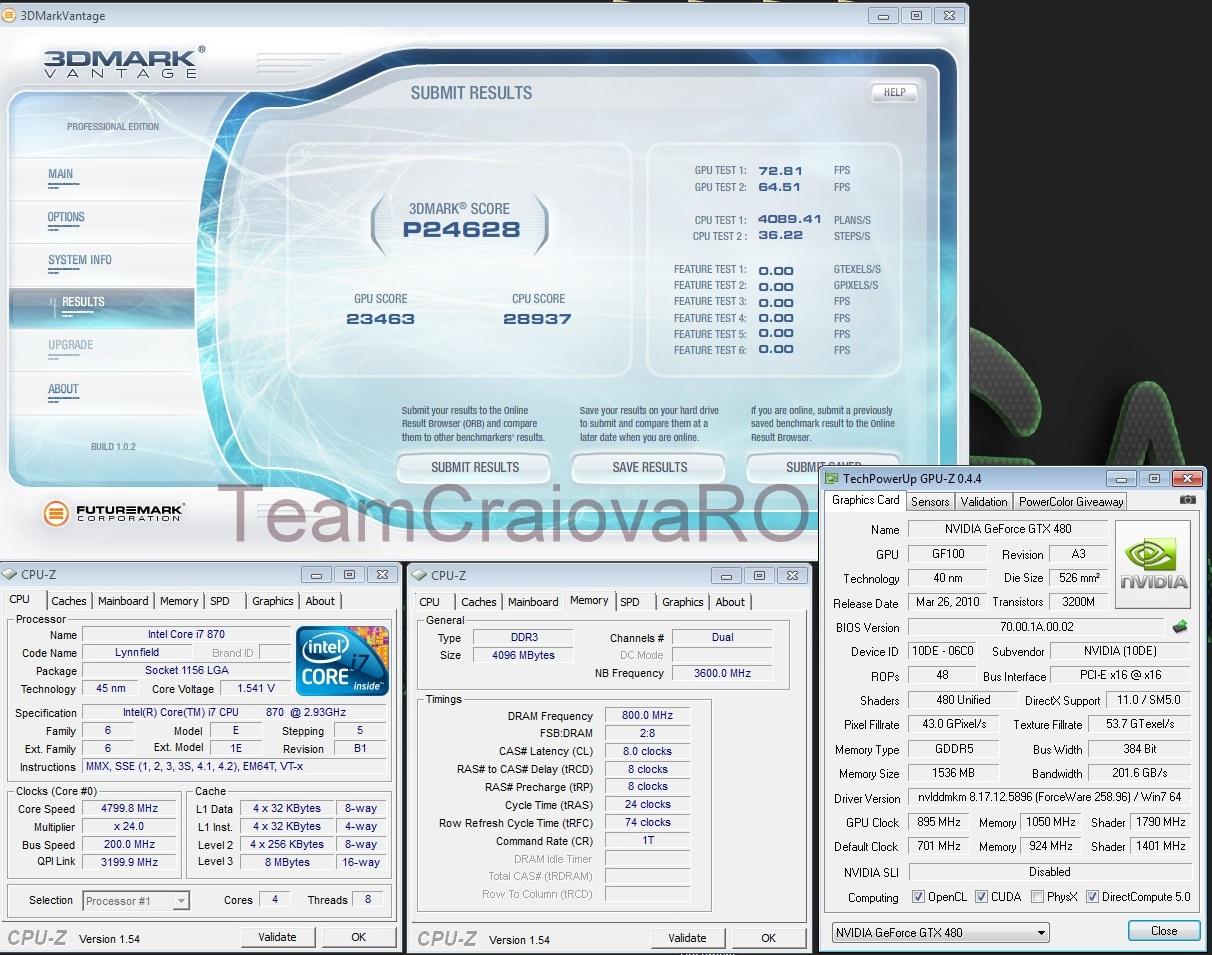Click the GPU-Z title bar app icon
The height and width of the screenshot is (955, 1212).
tap(833, 479)
